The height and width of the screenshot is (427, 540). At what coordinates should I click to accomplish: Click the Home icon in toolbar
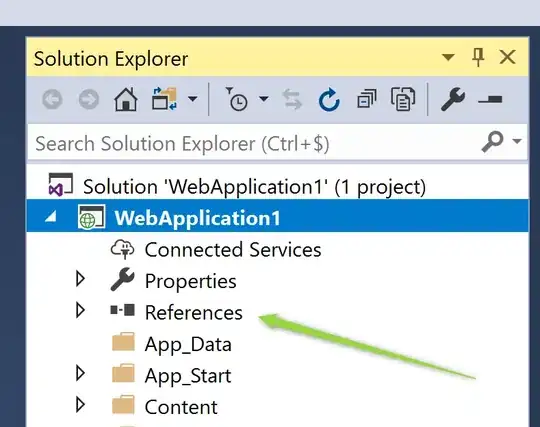[126, 99]
